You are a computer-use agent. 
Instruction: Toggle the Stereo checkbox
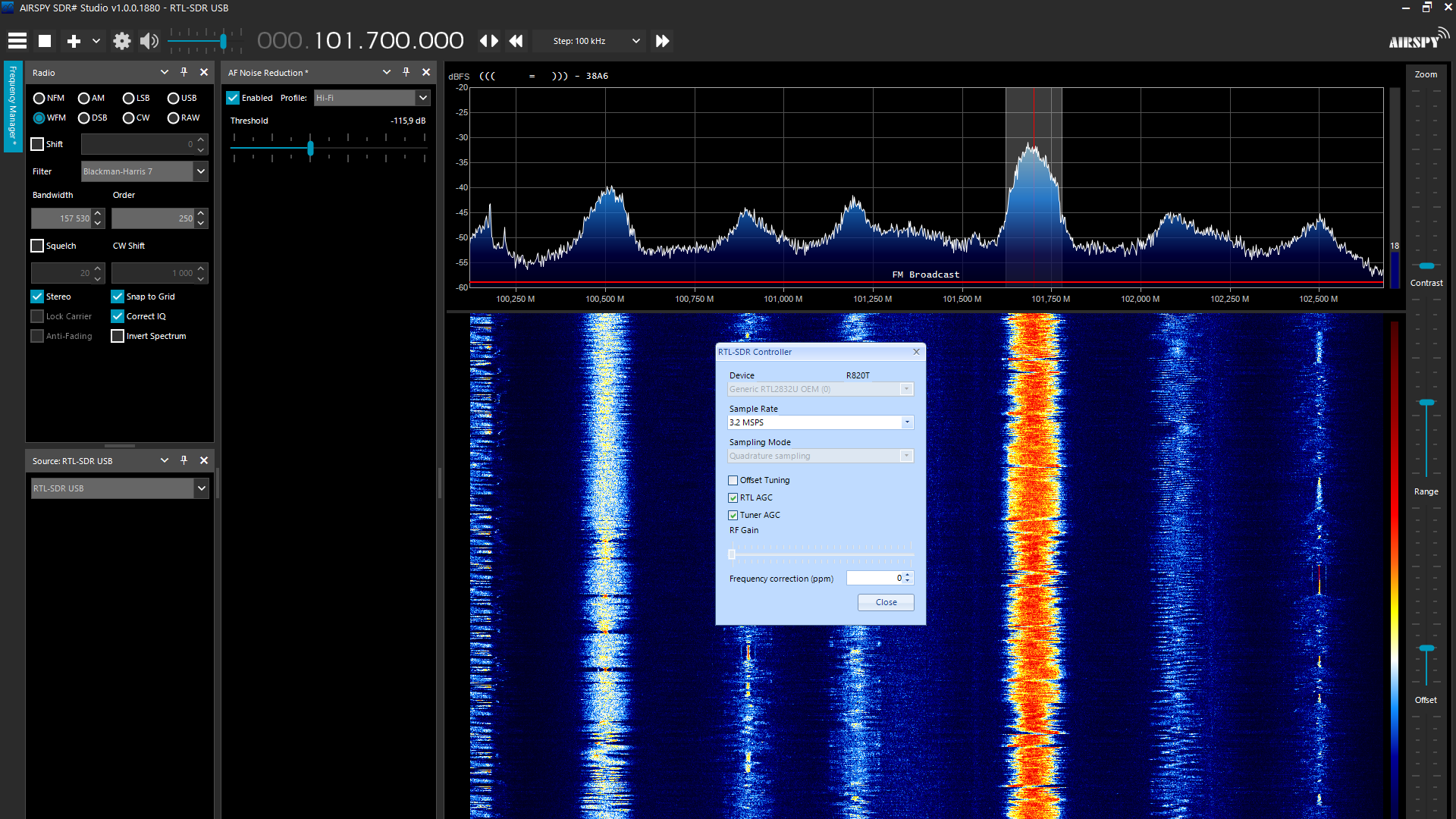(x=37, y=297)
